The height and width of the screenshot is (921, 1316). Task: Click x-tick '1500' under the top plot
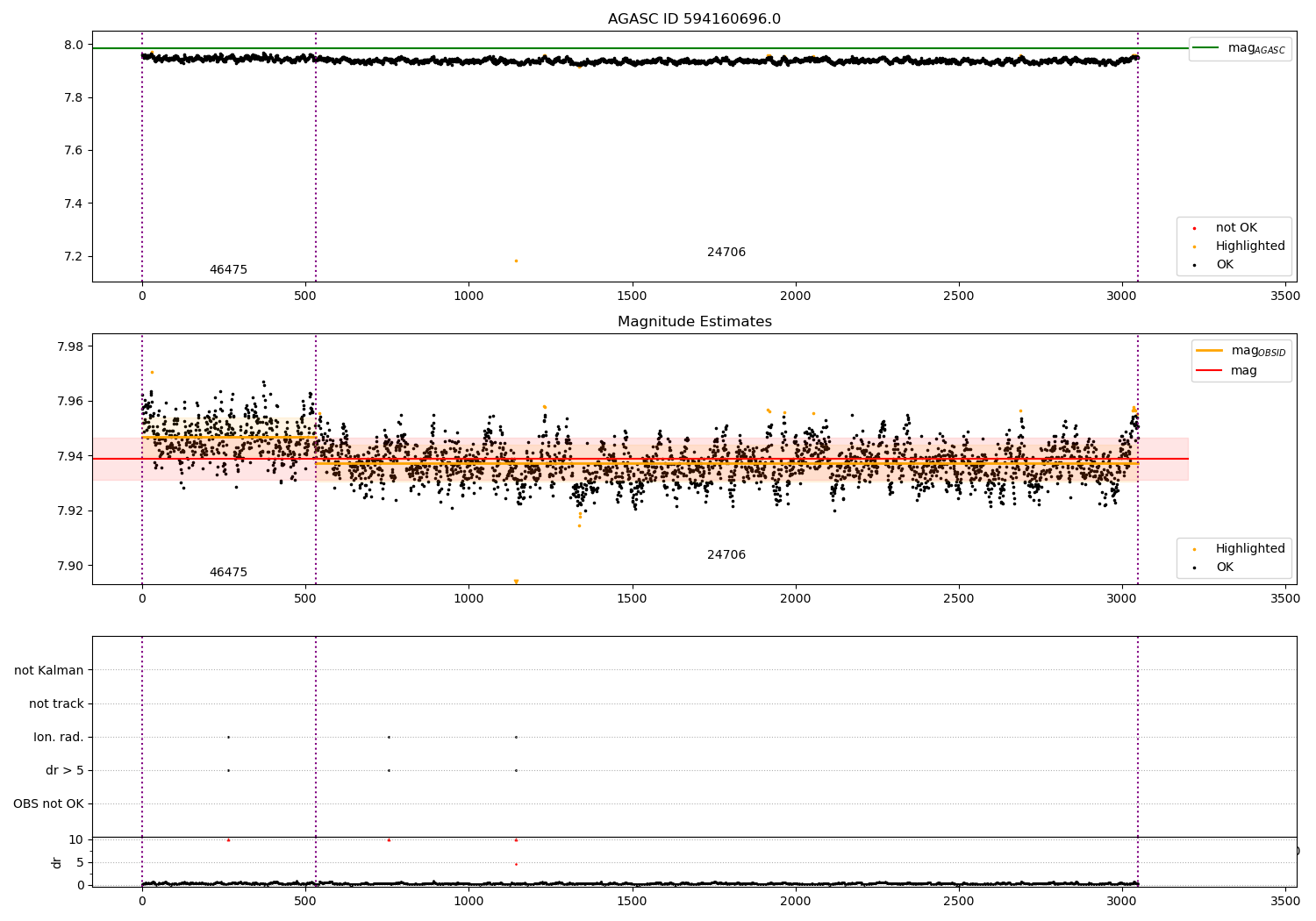tap(632, 296)
